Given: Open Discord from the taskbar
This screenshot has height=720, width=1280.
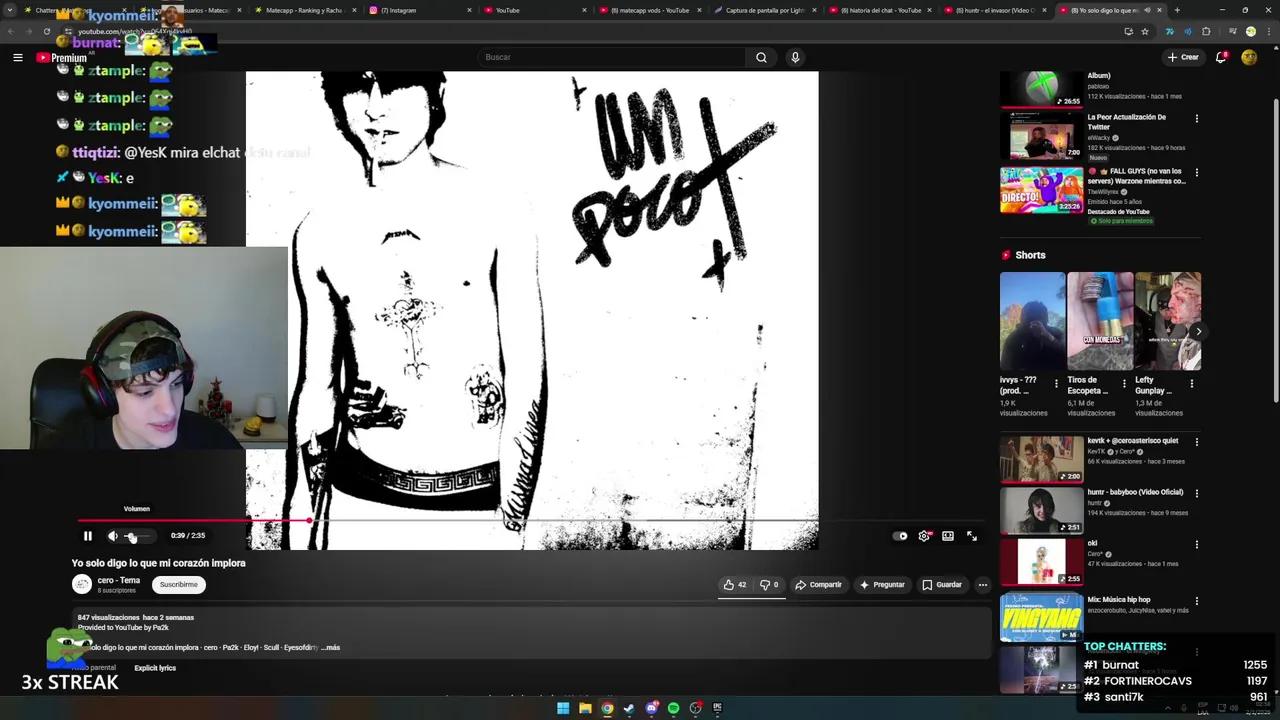Looking at the screenshot, I should point(652,708).
